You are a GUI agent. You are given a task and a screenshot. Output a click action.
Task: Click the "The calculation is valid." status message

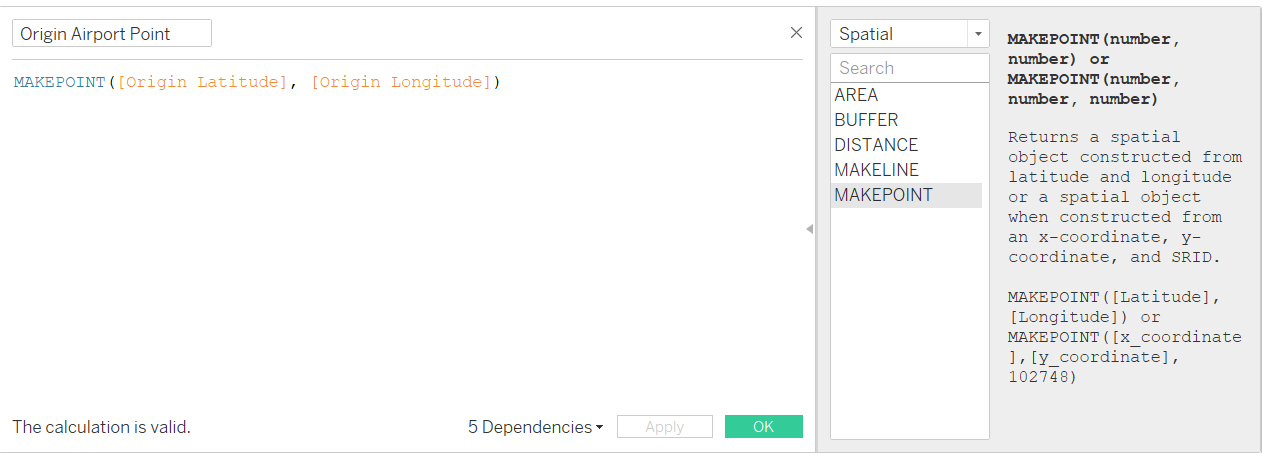101,427
